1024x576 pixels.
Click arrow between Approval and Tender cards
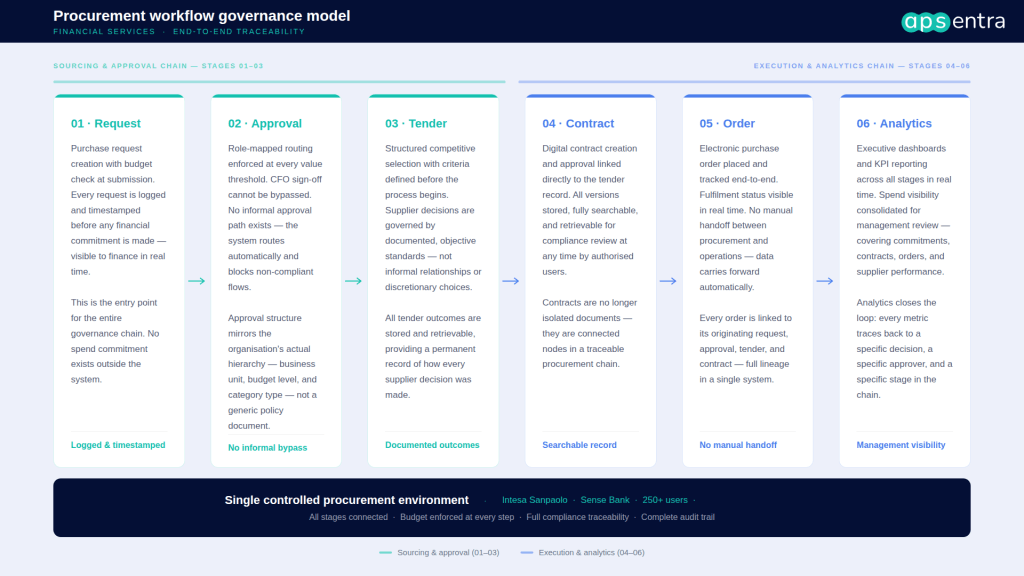click(353, 281)
